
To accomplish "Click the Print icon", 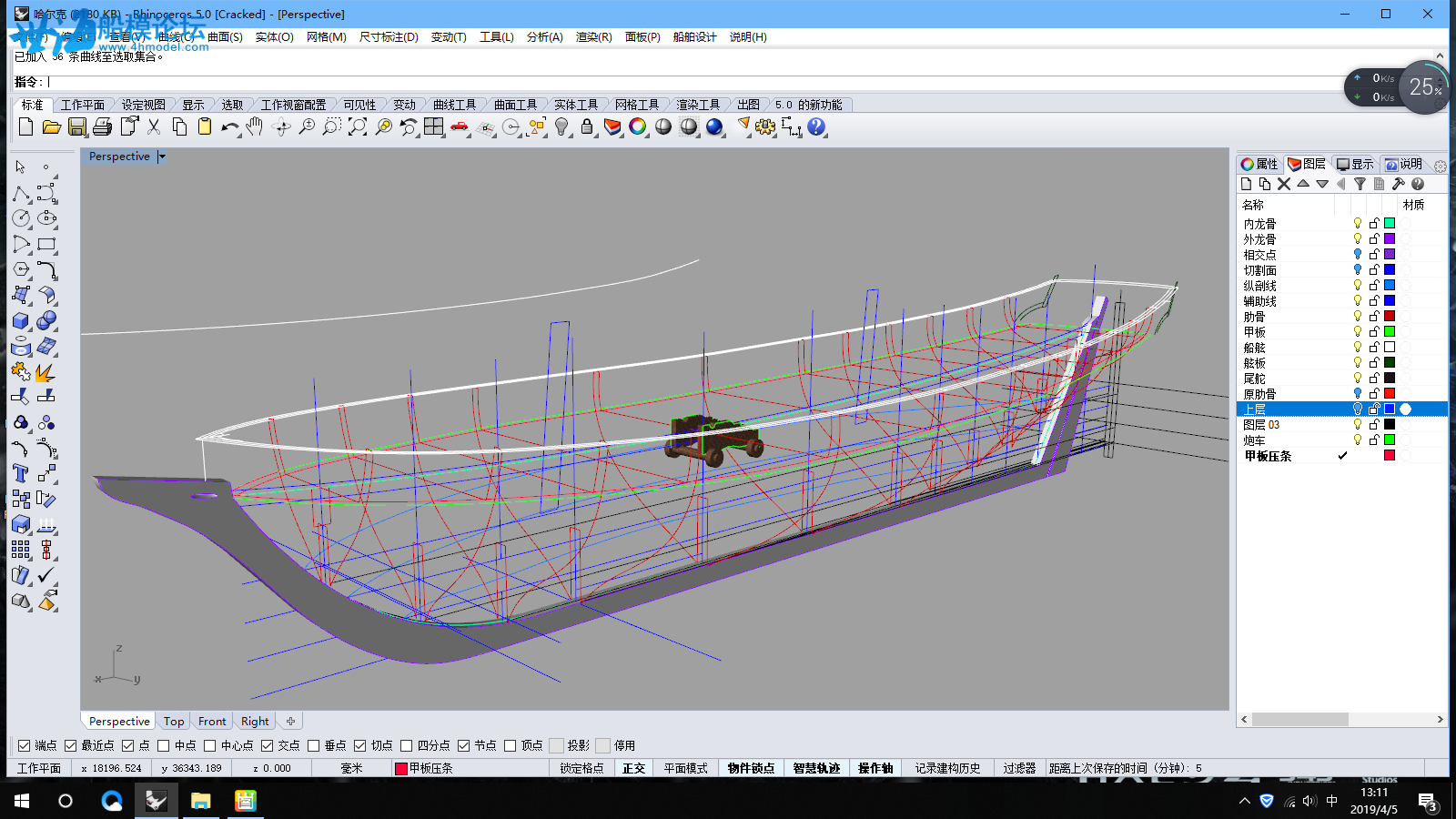I will 103,126.
